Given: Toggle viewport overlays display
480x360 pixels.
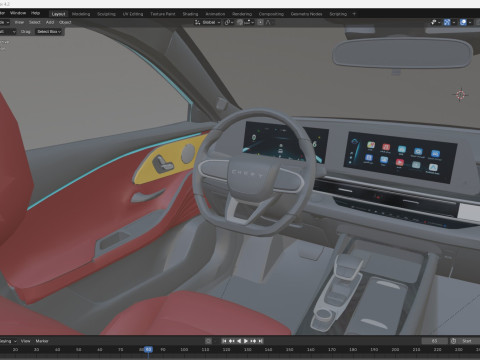Looking at the screenshot, I should pyautogui.click(x=463, y=22).
